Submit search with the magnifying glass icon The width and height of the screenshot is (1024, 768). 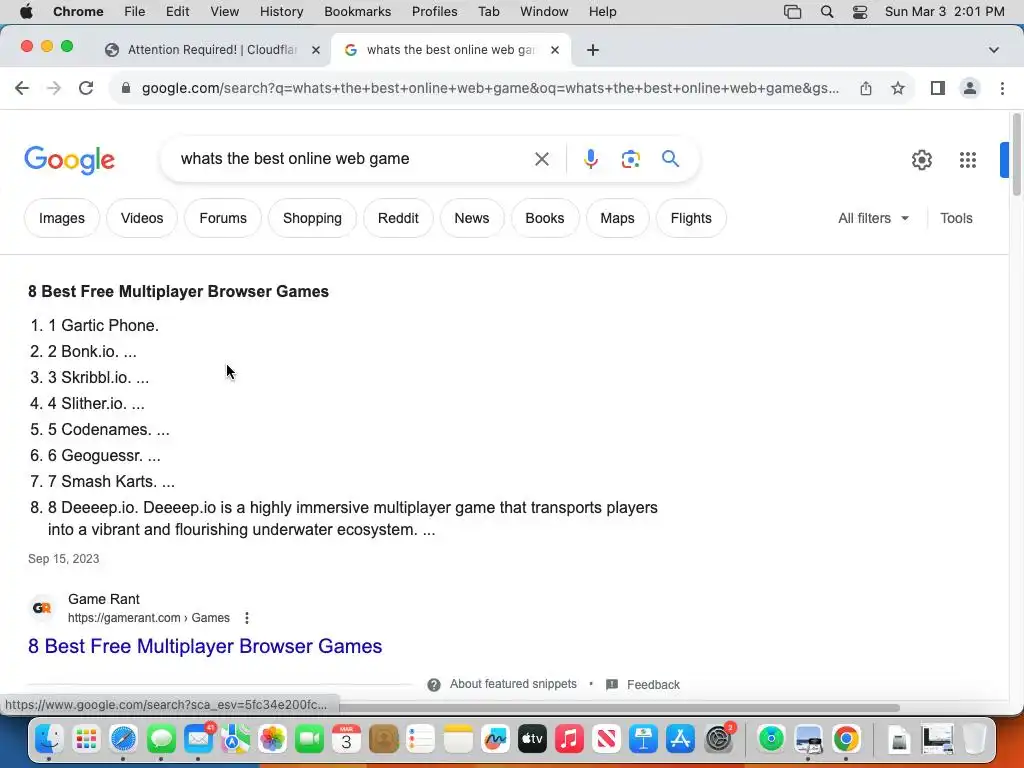click(670, 159)
